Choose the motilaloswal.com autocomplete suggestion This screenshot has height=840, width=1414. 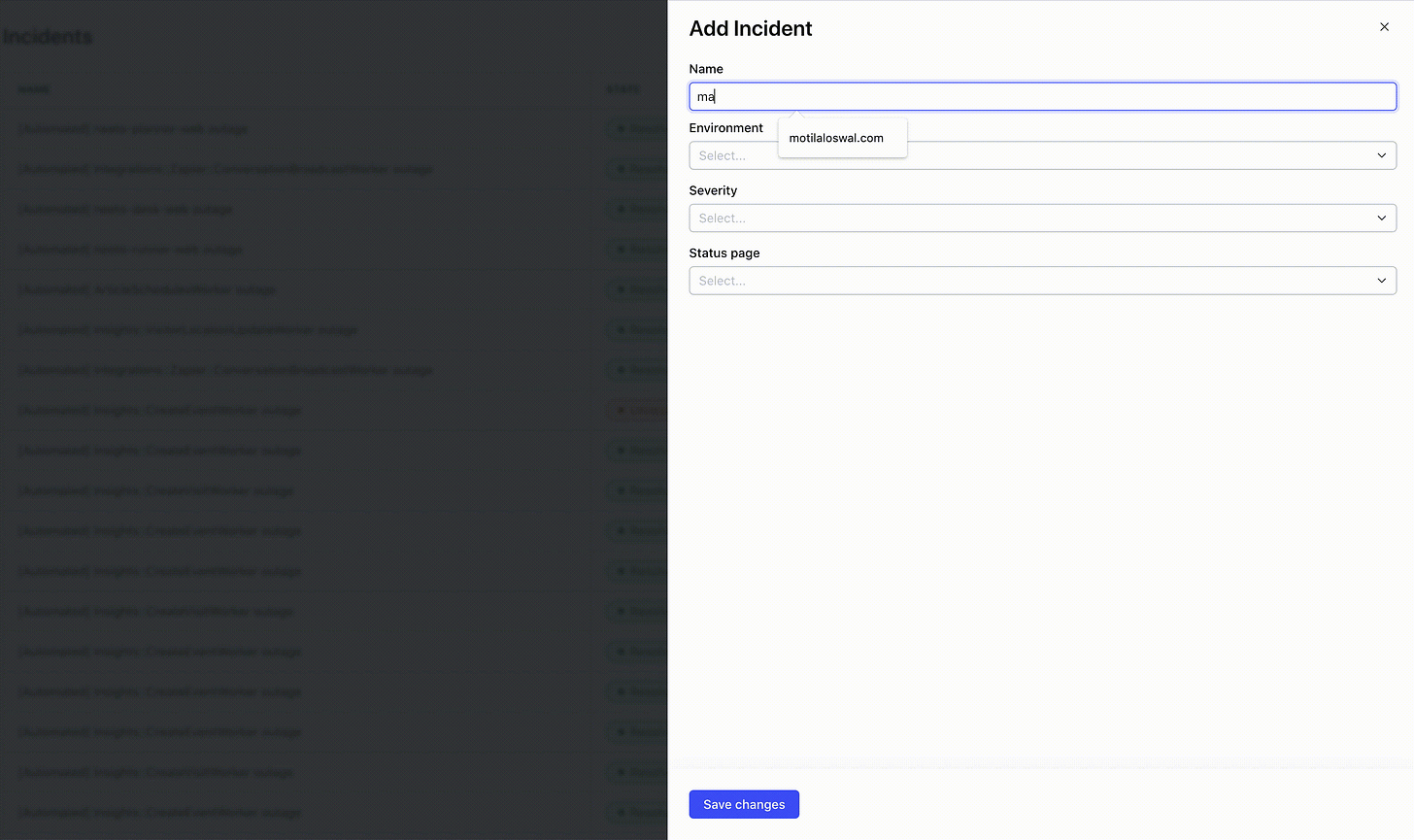(842, 138)
